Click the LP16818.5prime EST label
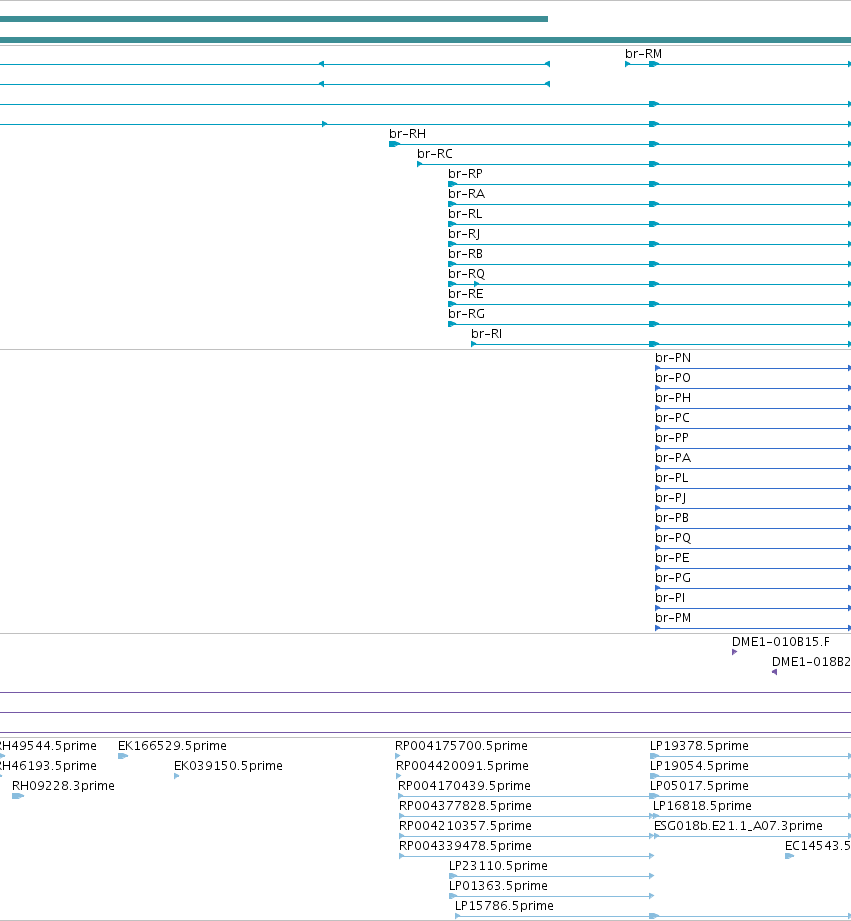The width and height of the screenshot is (851, 921). 702,805
